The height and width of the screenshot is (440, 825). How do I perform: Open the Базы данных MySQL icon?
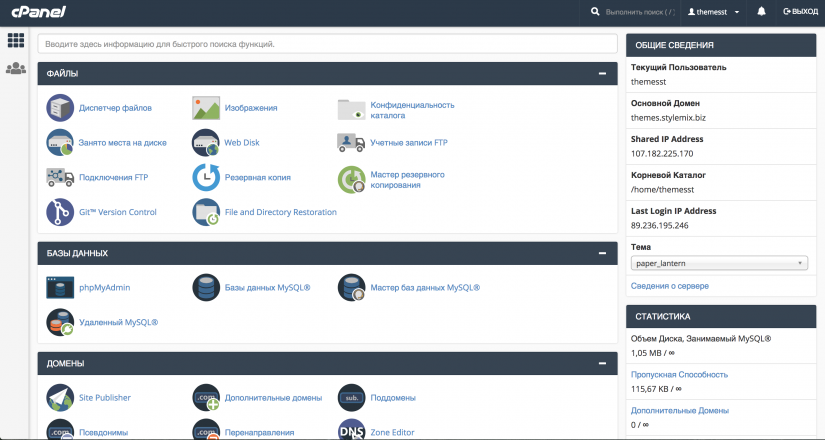pos(206,287)
